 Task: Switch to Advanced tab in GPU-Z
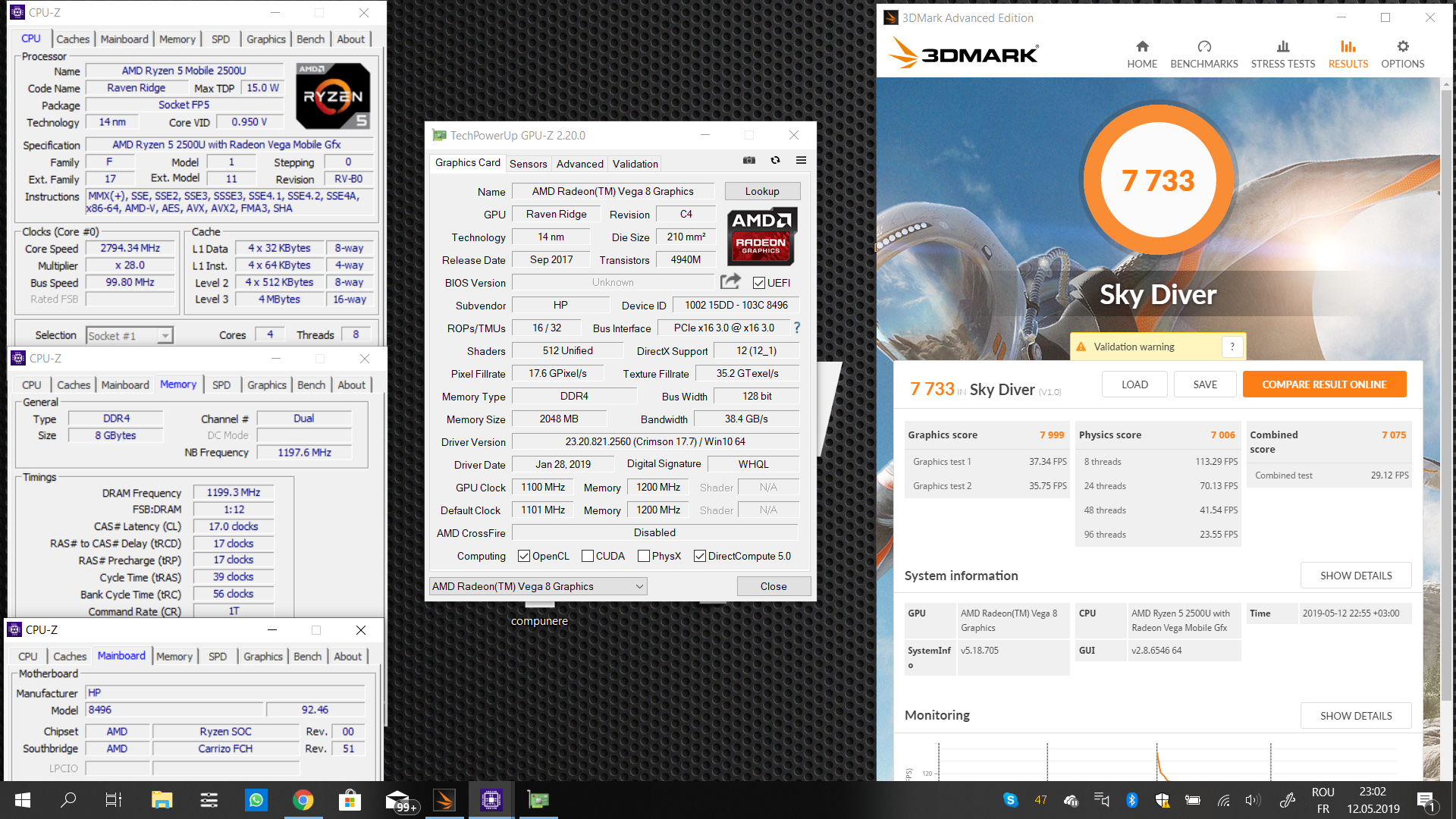[x=580, y=164]
